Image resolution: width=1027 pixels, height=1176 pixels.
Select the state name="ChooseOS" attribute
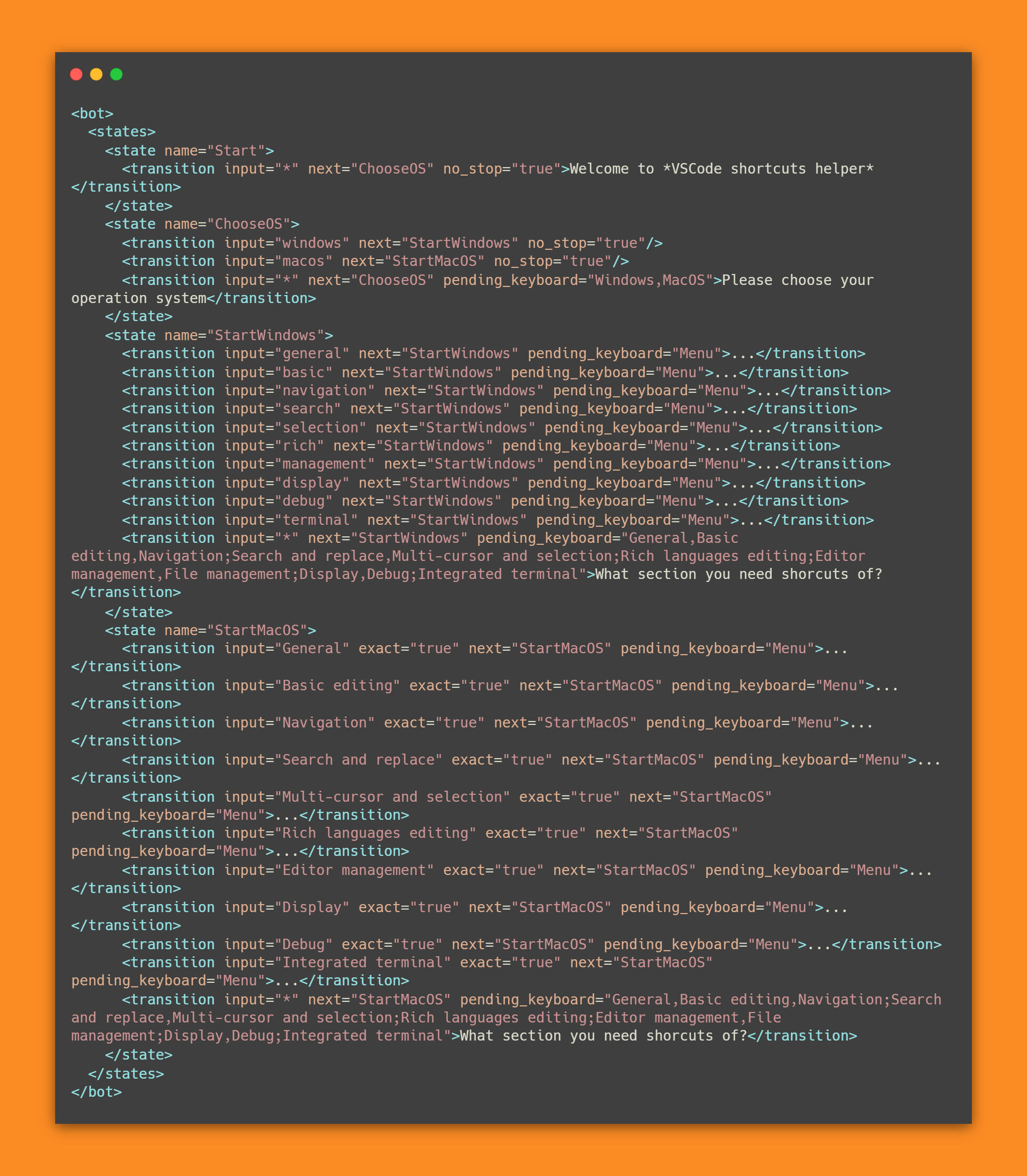pyautogui.click(x=228, y=224)
